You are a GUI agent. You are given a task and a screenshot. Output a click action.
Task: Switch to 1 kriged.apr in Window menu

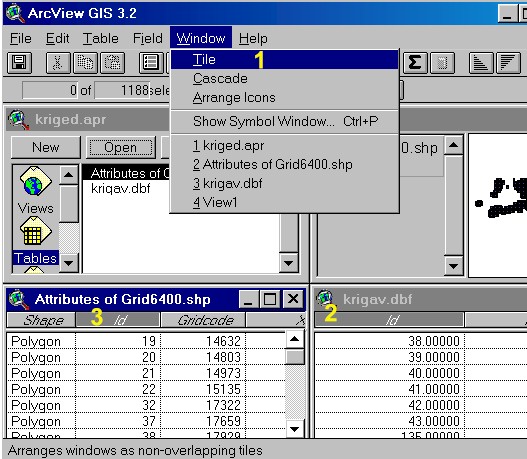pos(285,145)
